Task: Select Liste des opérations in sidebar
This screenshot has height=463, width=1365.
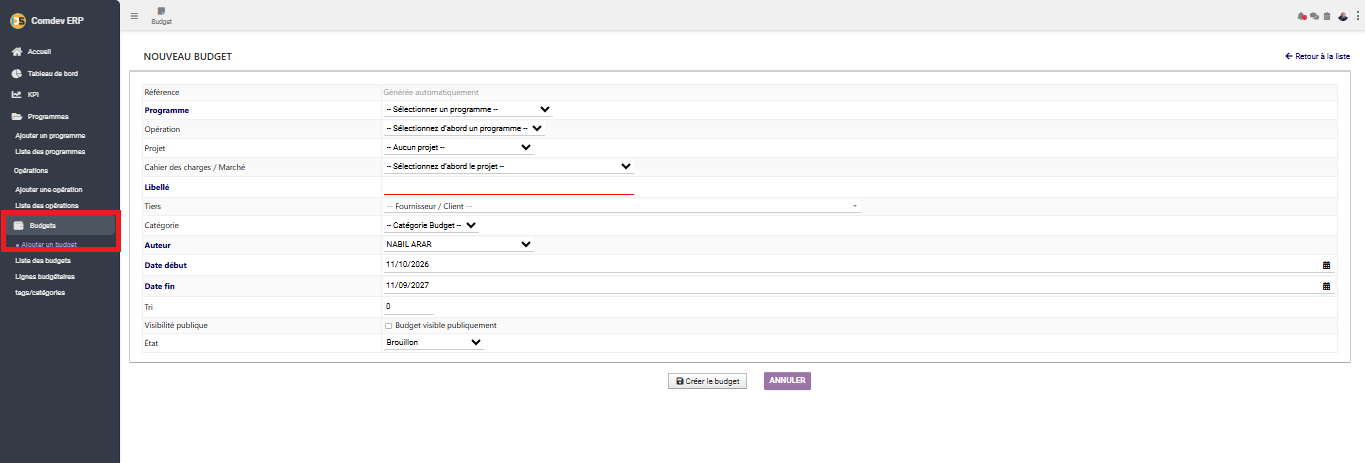Action: pyautogui.click(x=47, y=205)
